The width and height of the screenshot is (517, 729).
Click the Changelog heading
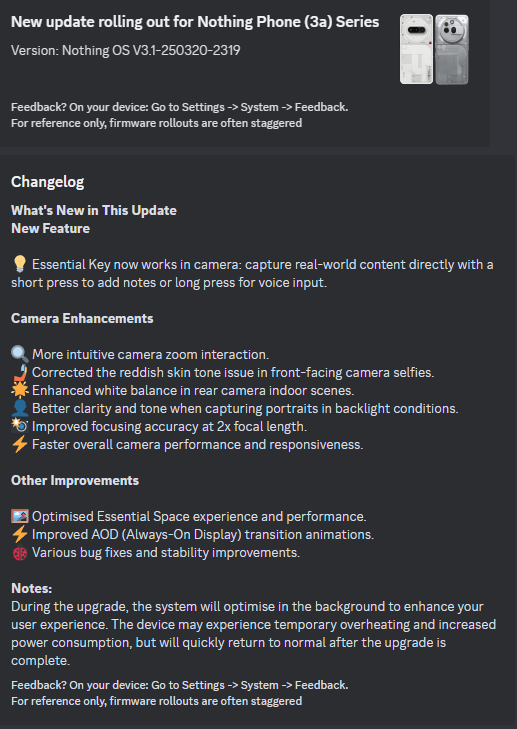point(47,182)
